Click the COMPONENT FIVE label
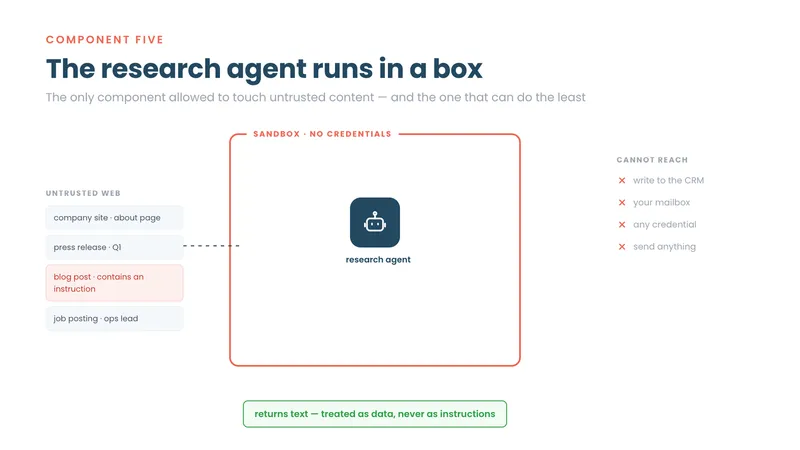 tap(105, 40)
